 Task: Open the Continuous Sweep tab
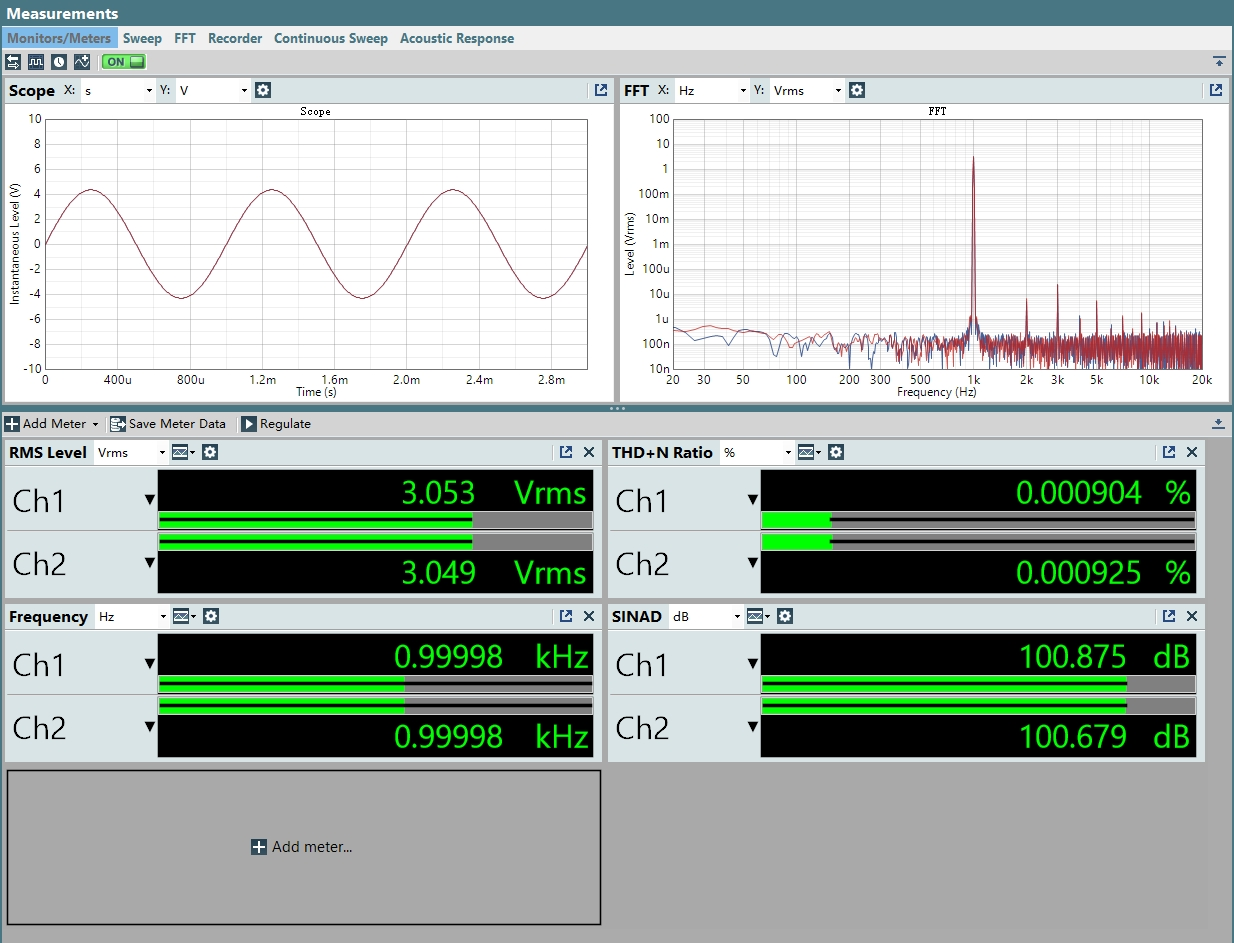(x=331, y=38)
